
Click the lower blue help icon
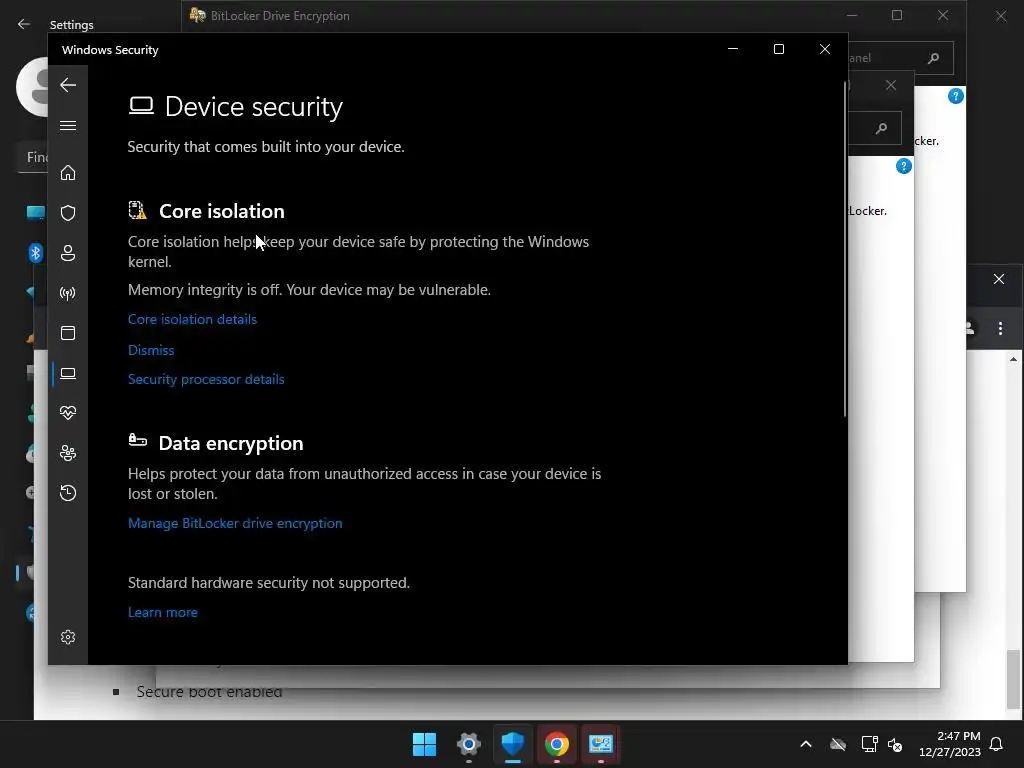(x=903, y=166)
